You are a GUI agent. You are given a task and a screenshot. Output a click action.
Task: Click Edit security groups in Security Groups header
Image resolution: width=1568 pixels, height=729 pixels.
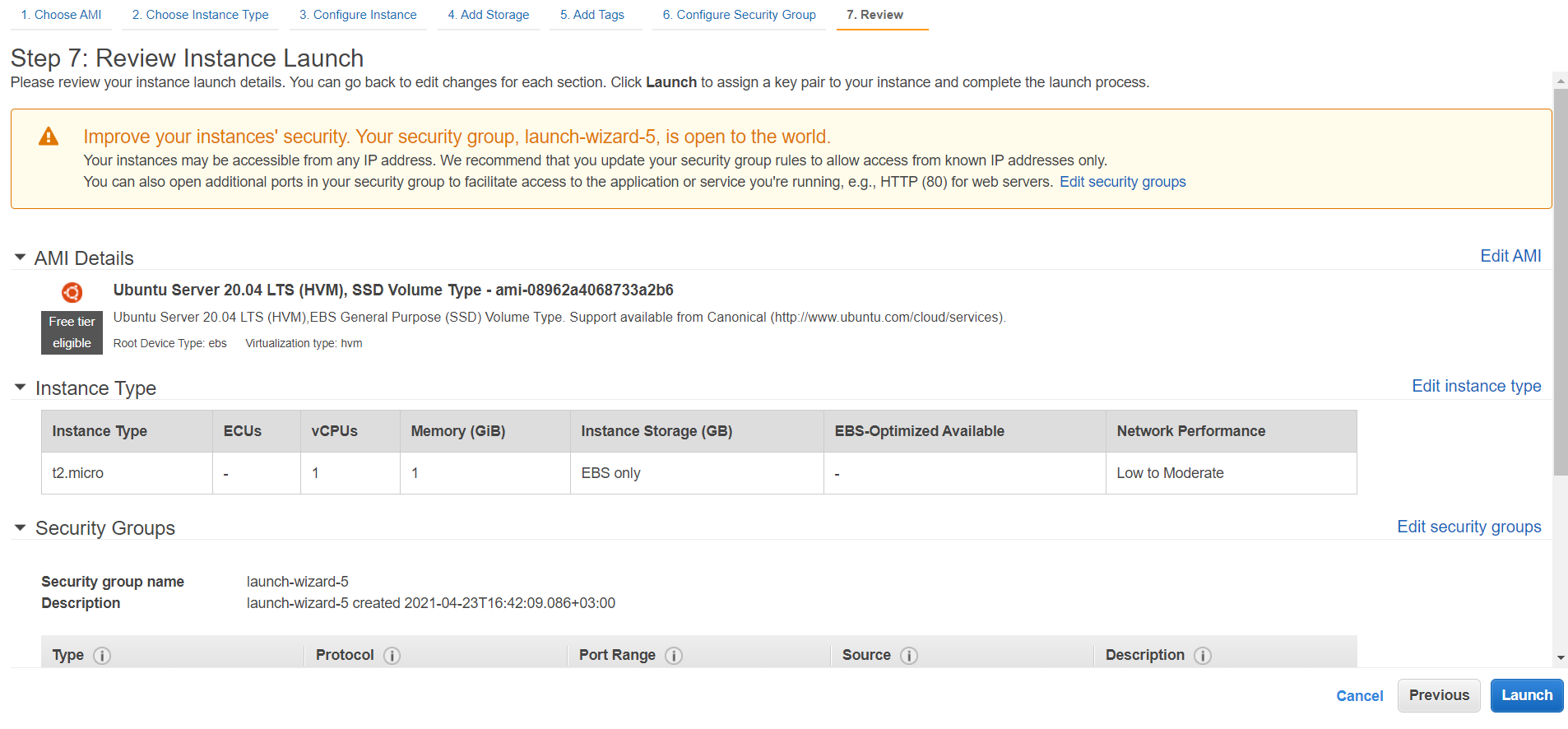(x=1468, y=527)
